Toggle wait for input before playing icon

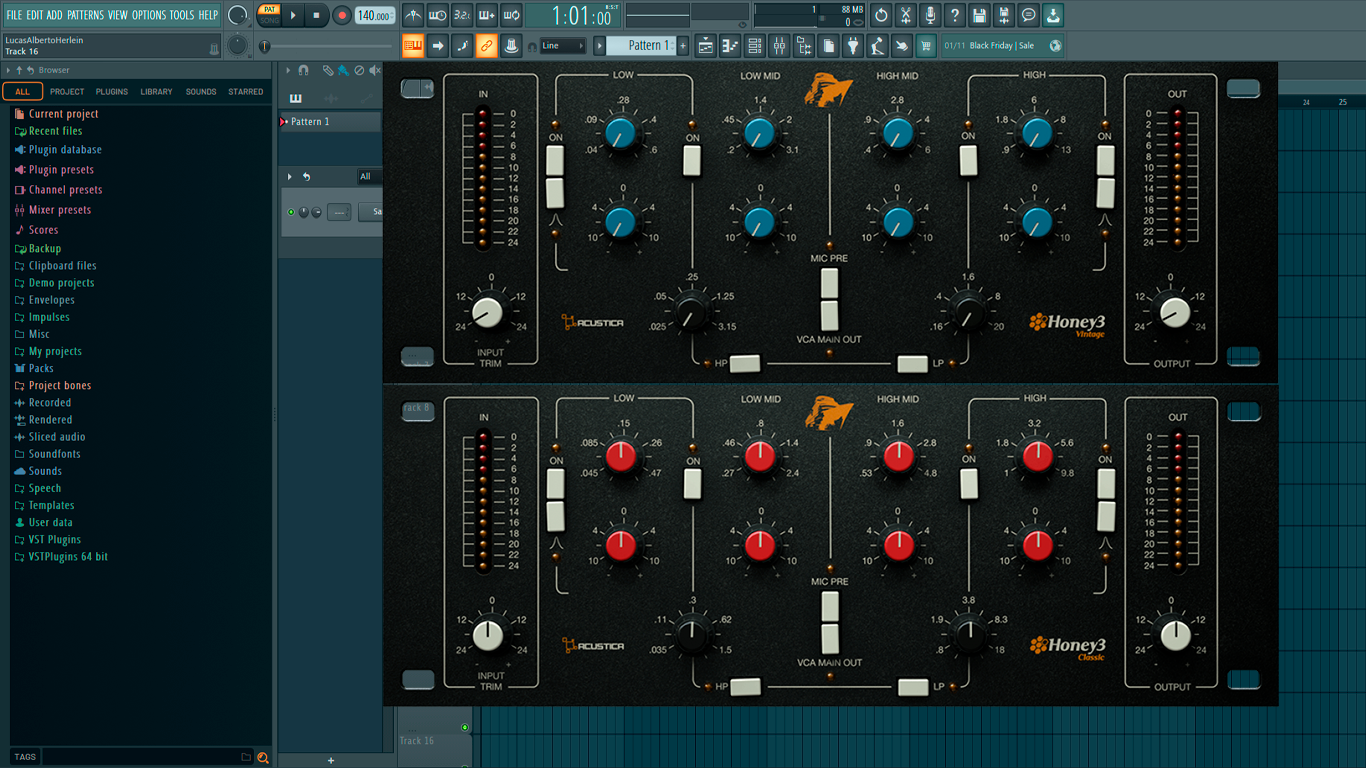click(x=438, y=15)
